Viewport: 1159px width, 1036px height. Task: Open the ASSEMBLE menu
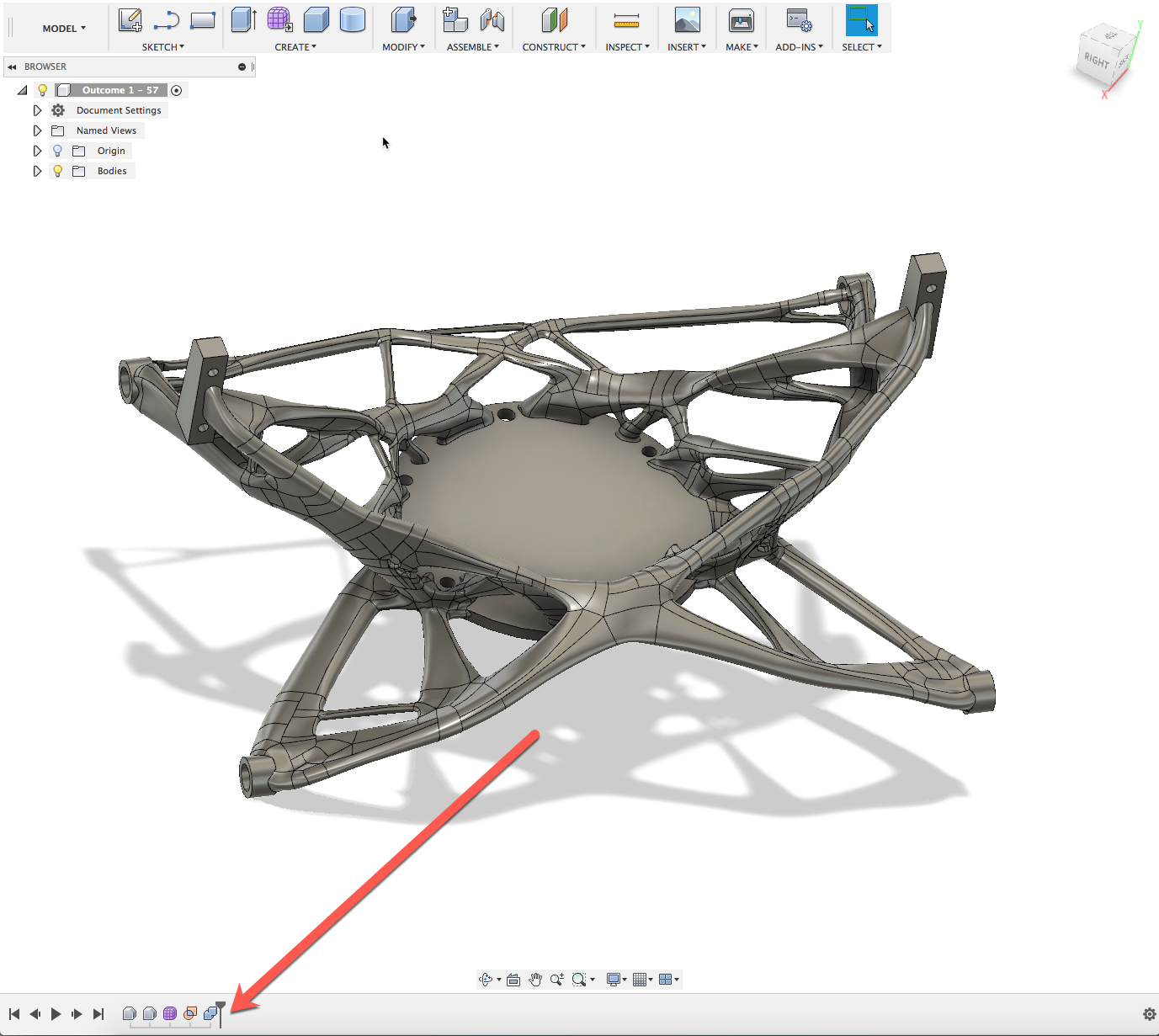472,47
